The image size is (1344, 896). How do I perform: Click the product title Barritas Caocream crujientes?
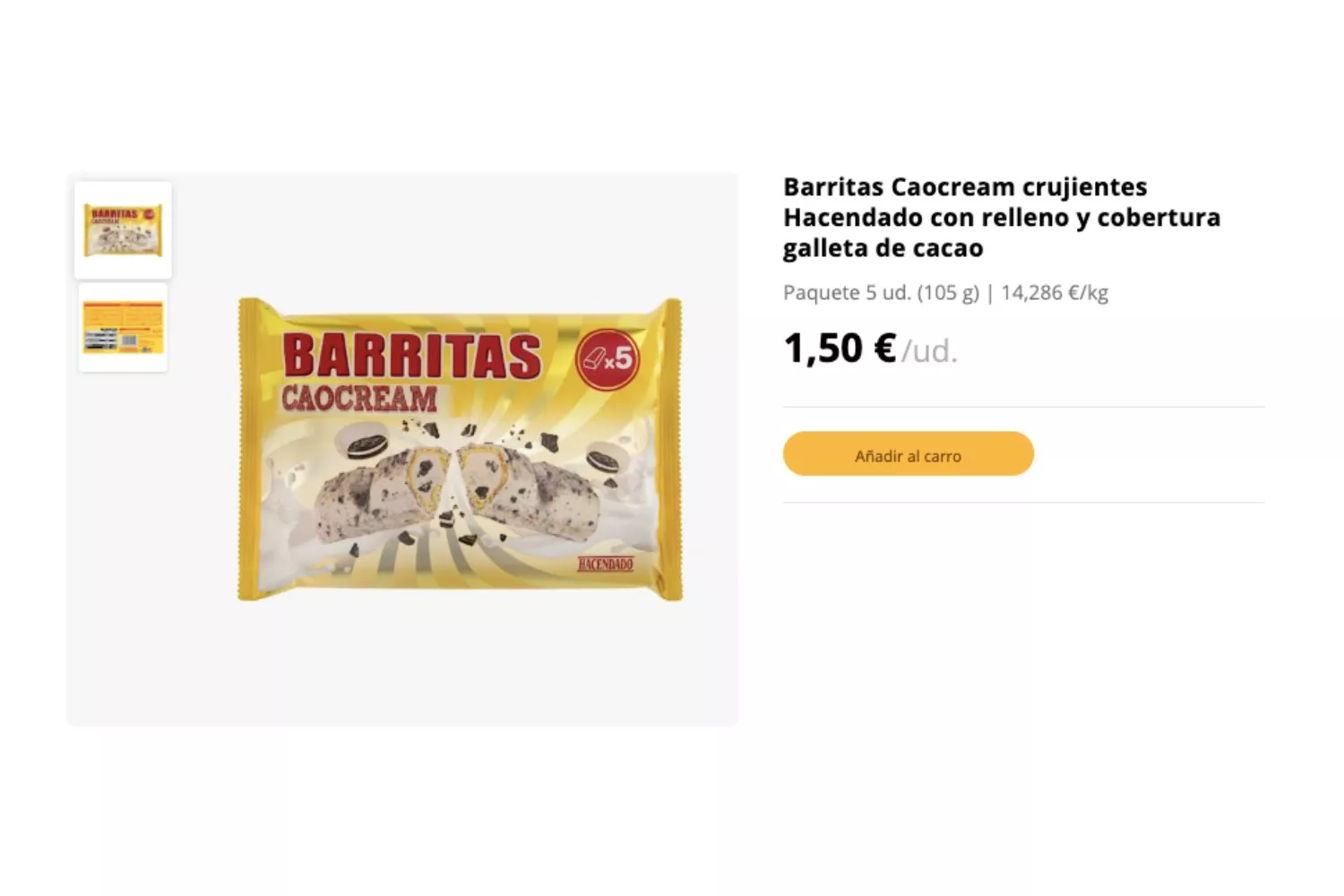(x=965, y=187)
